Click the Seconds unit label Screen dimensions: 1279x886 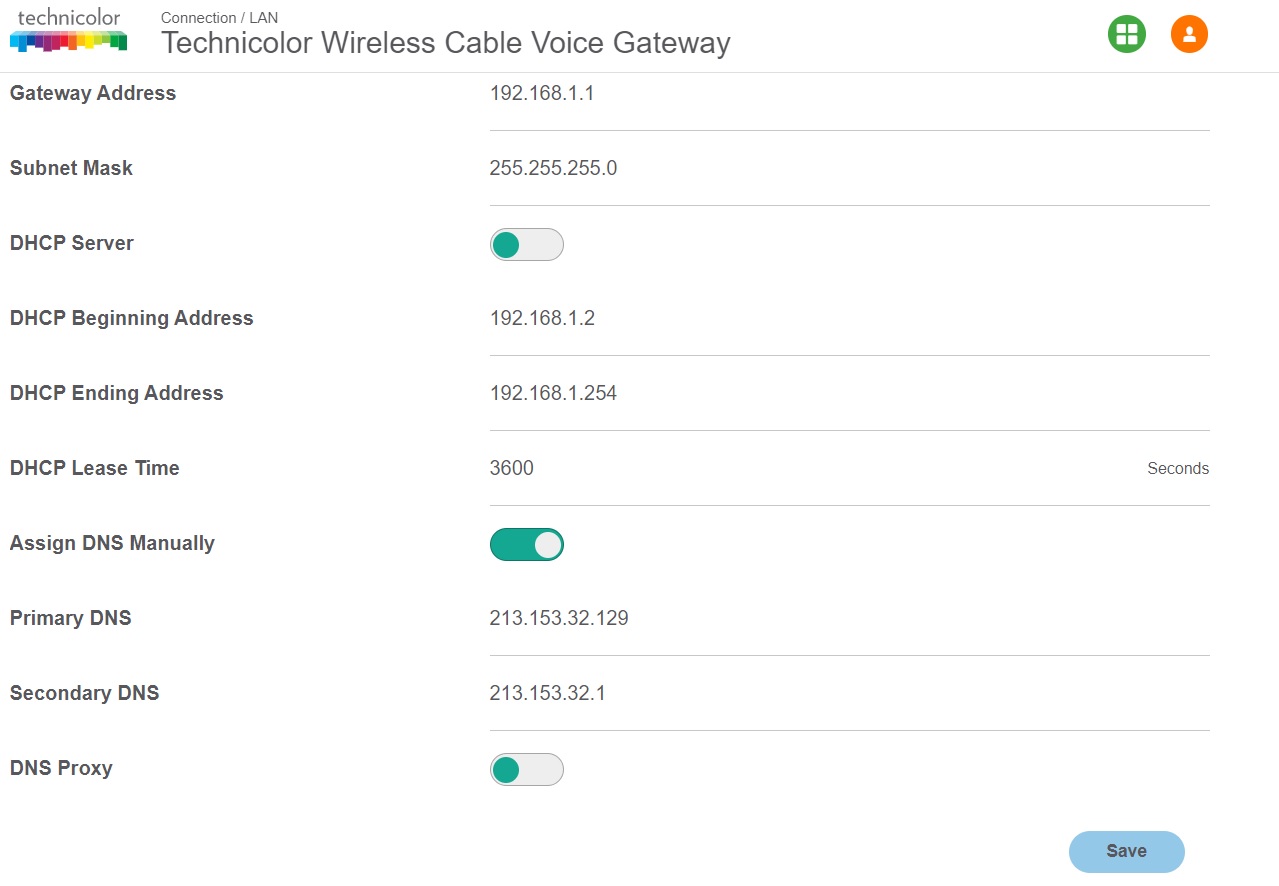[x=1178, y=469]
